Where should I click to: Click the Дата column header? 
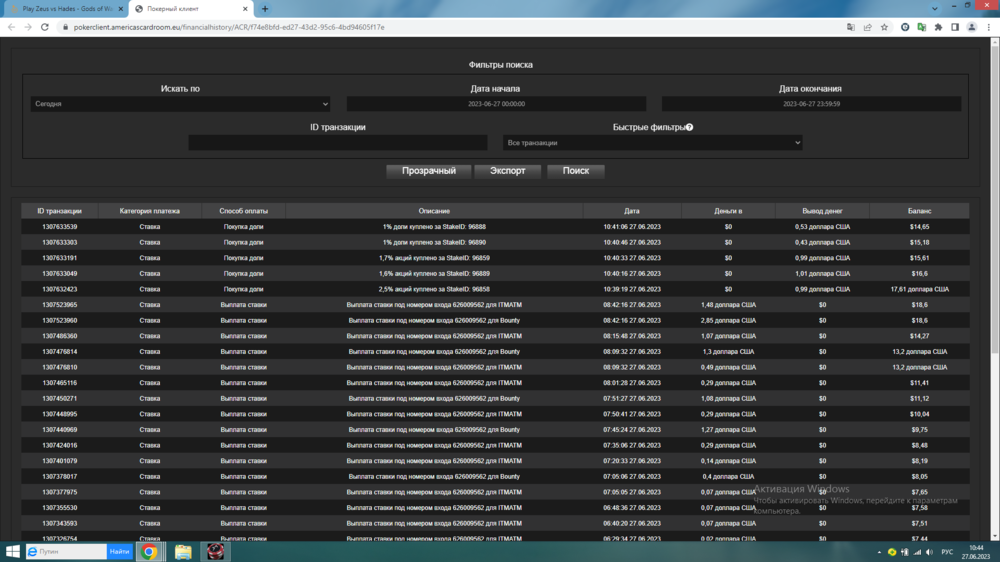[x=632, y=211]
